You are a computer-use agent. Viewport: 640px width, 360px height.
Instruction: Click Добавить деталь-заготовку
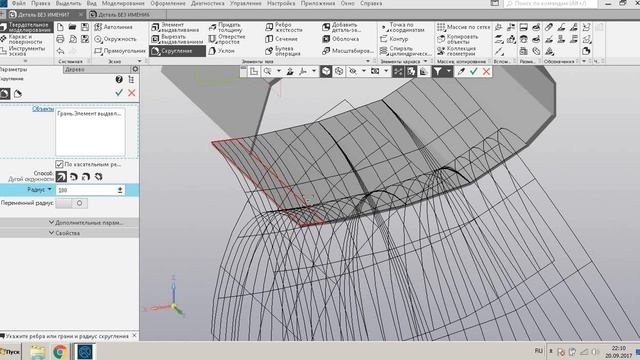342,27
